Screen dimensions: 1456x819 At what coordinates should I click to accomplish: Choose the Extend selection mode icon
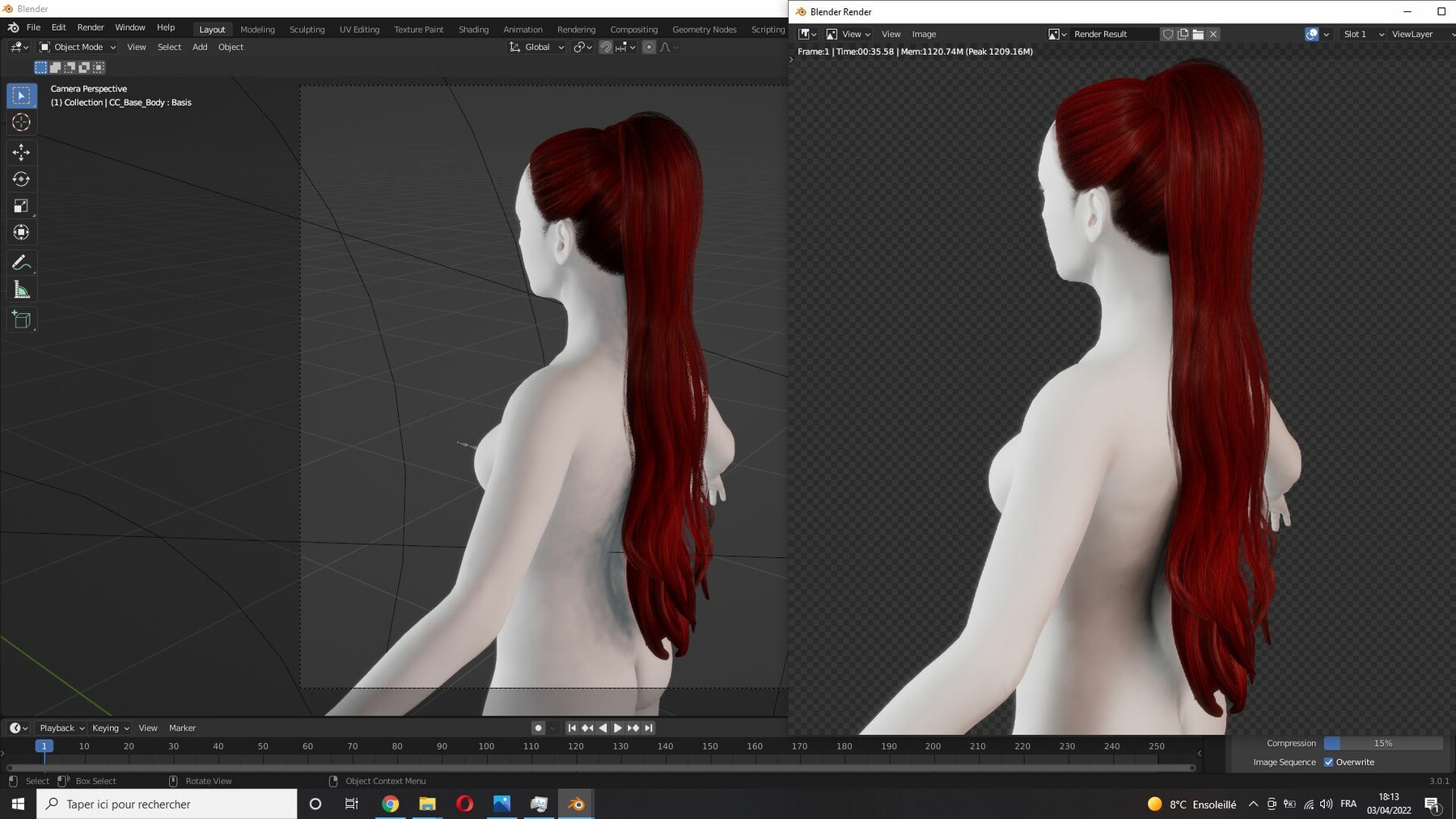point(56,67)
